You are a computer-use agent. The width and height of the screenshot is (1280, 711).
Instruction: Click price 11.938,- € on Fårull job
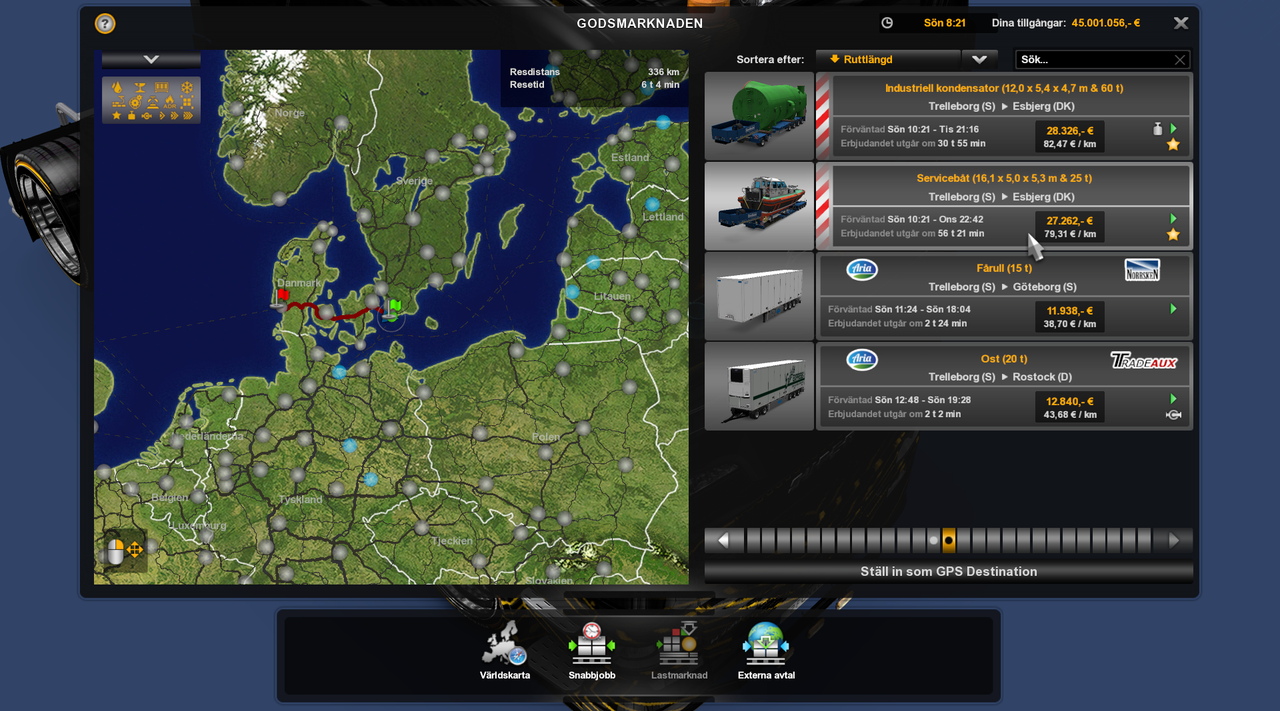(1069, 311)
